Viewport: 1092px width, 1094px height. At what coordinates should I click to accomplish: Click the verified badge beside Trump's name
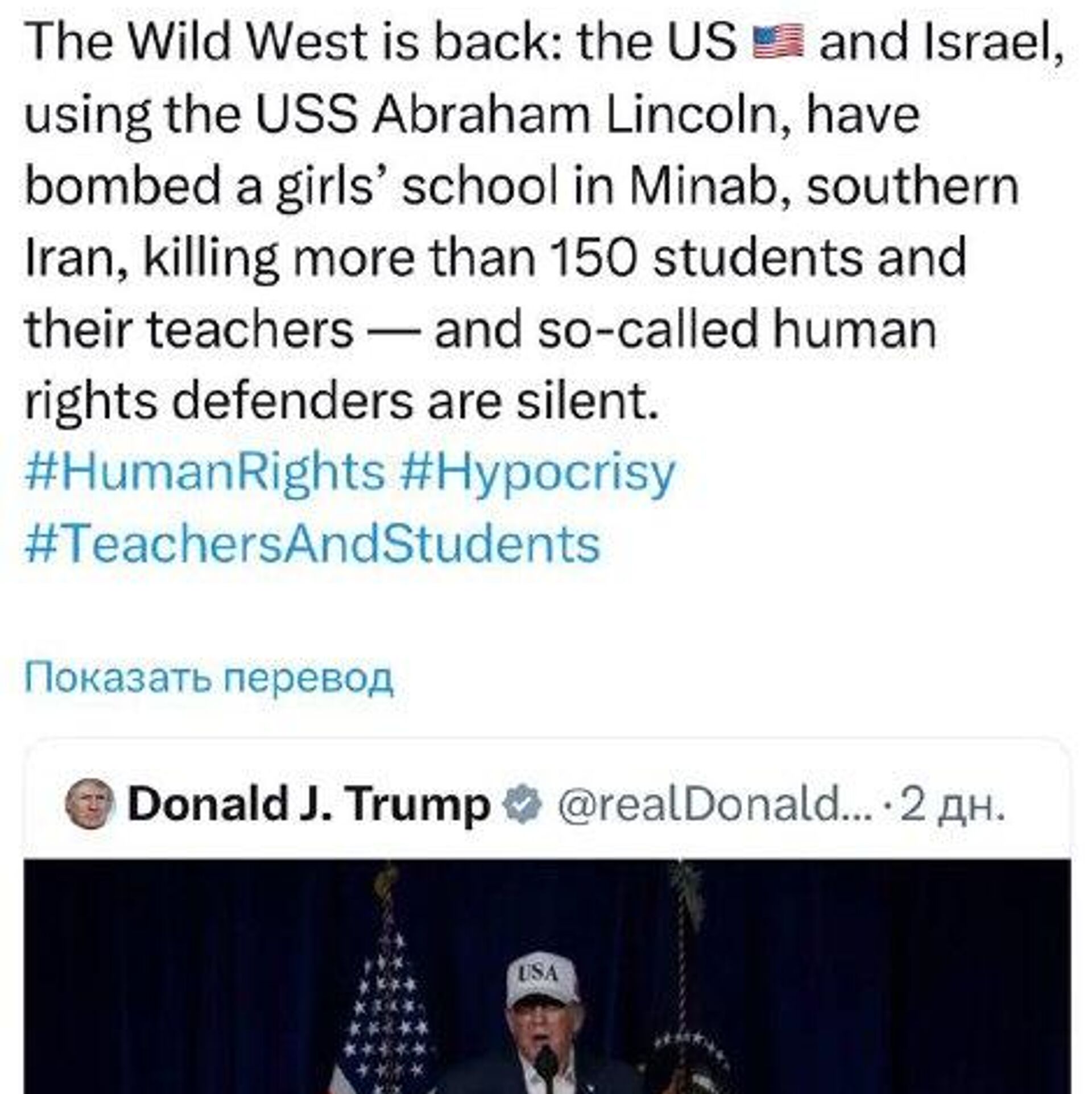tap(523, 804)
